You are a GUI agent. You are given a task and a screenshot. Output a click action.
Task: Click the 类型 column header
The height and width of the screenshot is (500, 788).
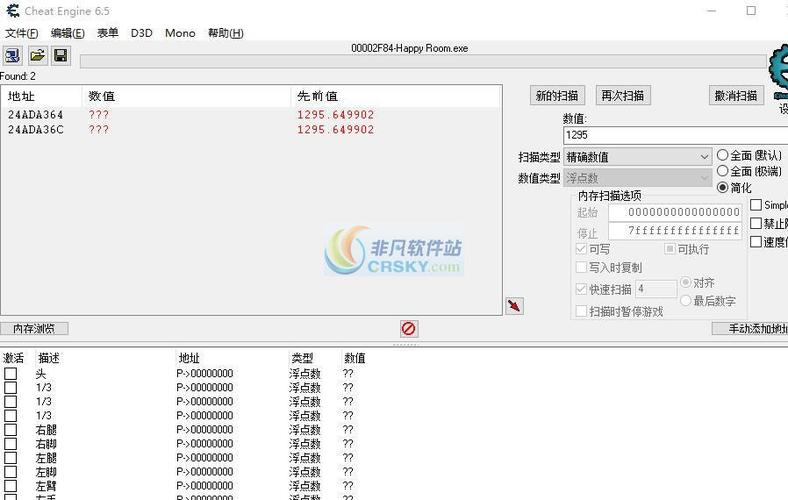[302, 358]
